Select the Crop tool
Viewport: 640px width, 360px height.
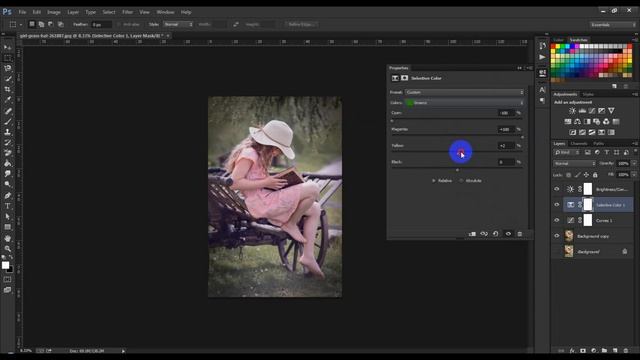[7, 89]
